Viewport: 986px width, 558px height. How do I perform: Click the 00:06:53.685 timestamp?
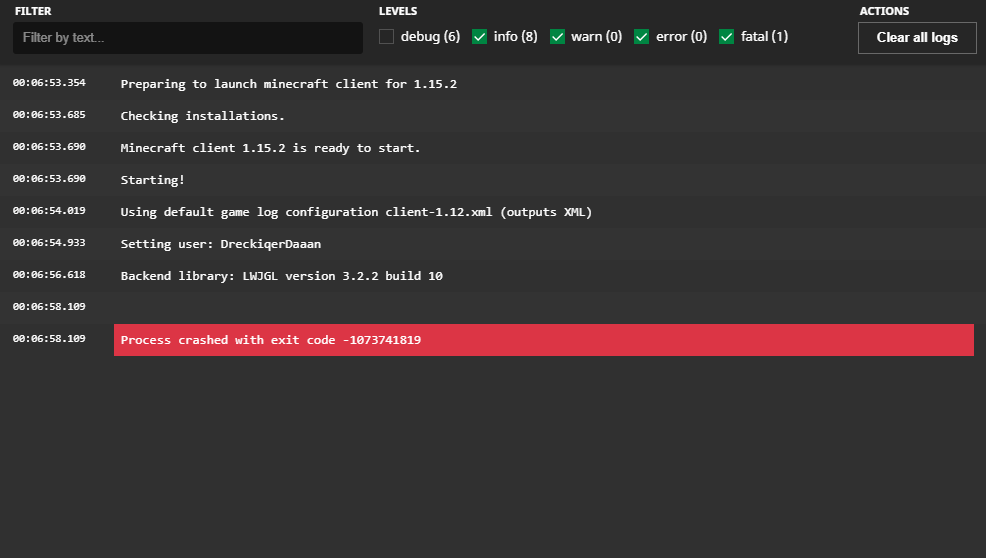[x=49, y=115]
